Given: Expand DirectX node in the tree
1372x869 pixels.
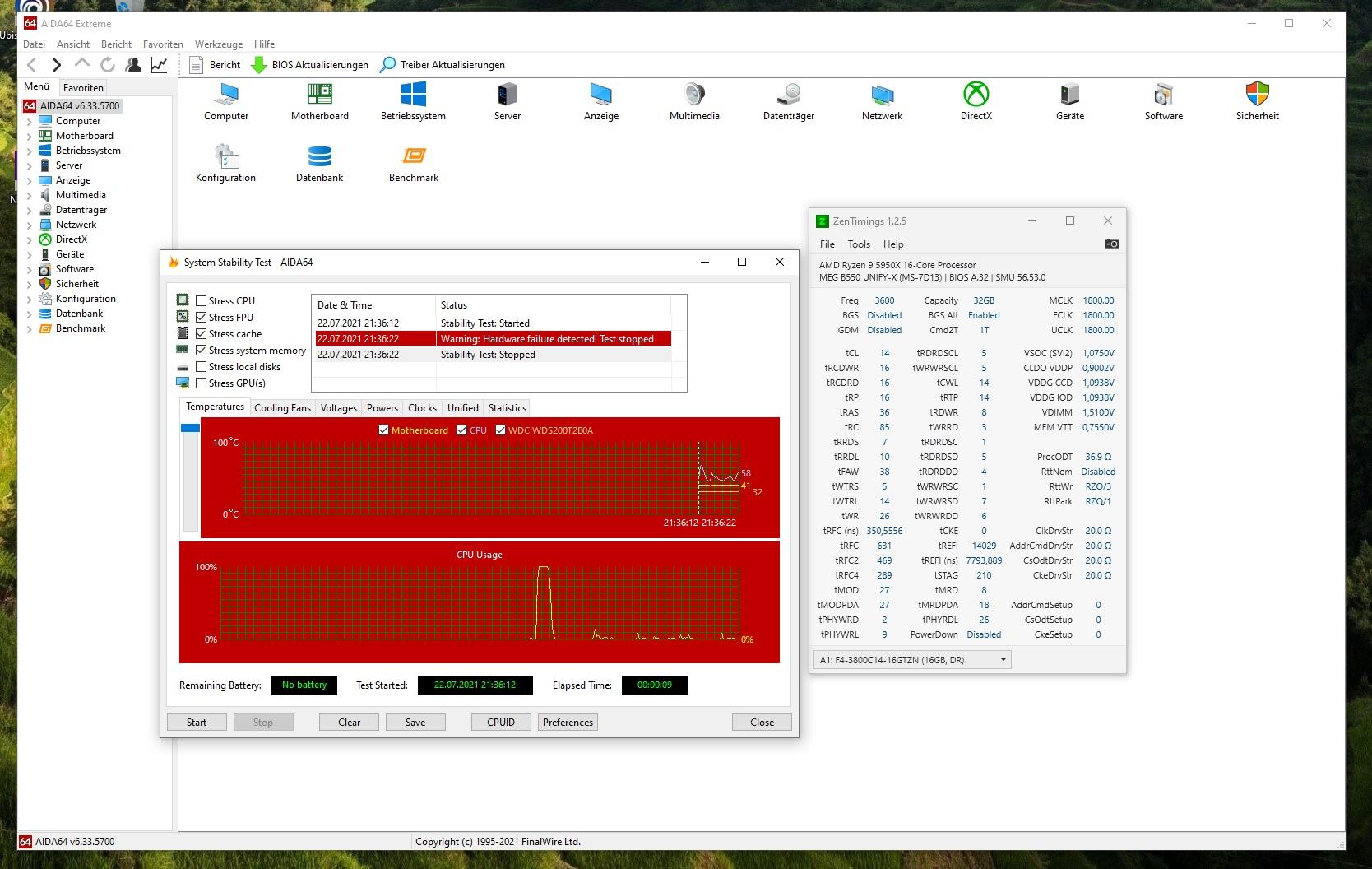Looking at the screenshot, I should (x=30, y=239).
